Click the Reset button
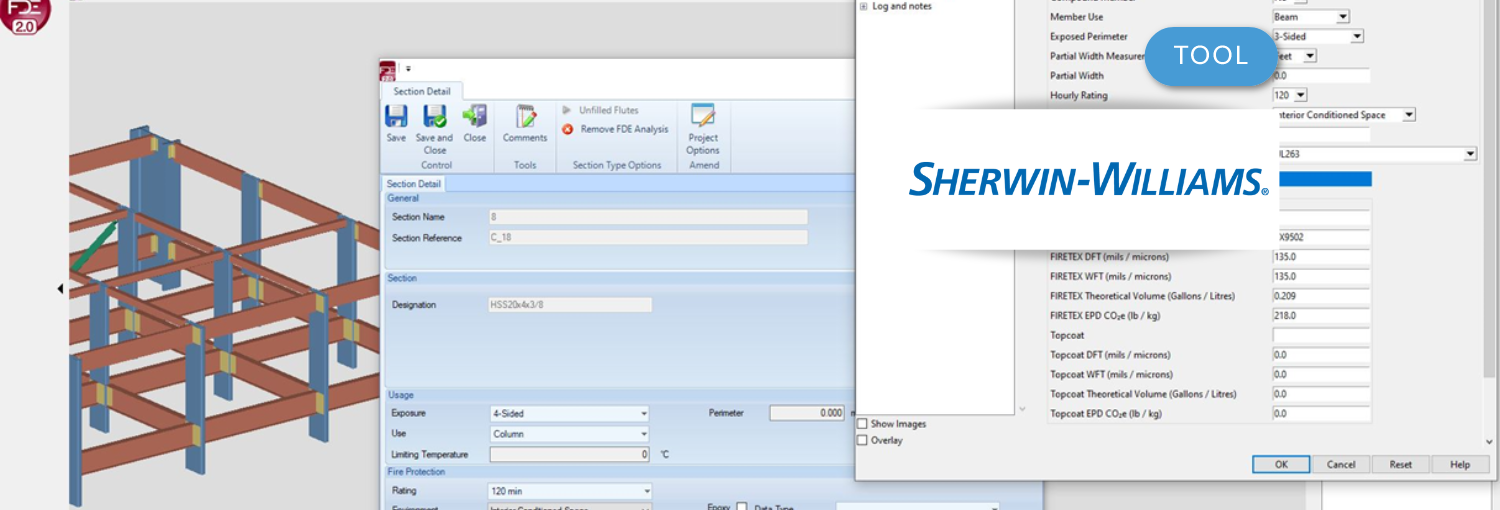 1400,464
